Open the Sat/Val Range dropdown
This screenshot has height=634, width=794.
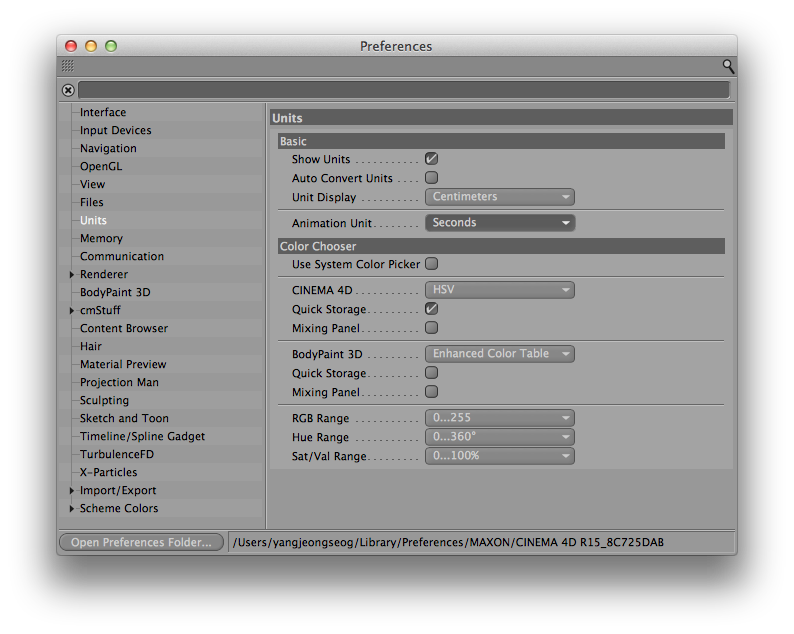coord(500,456)
